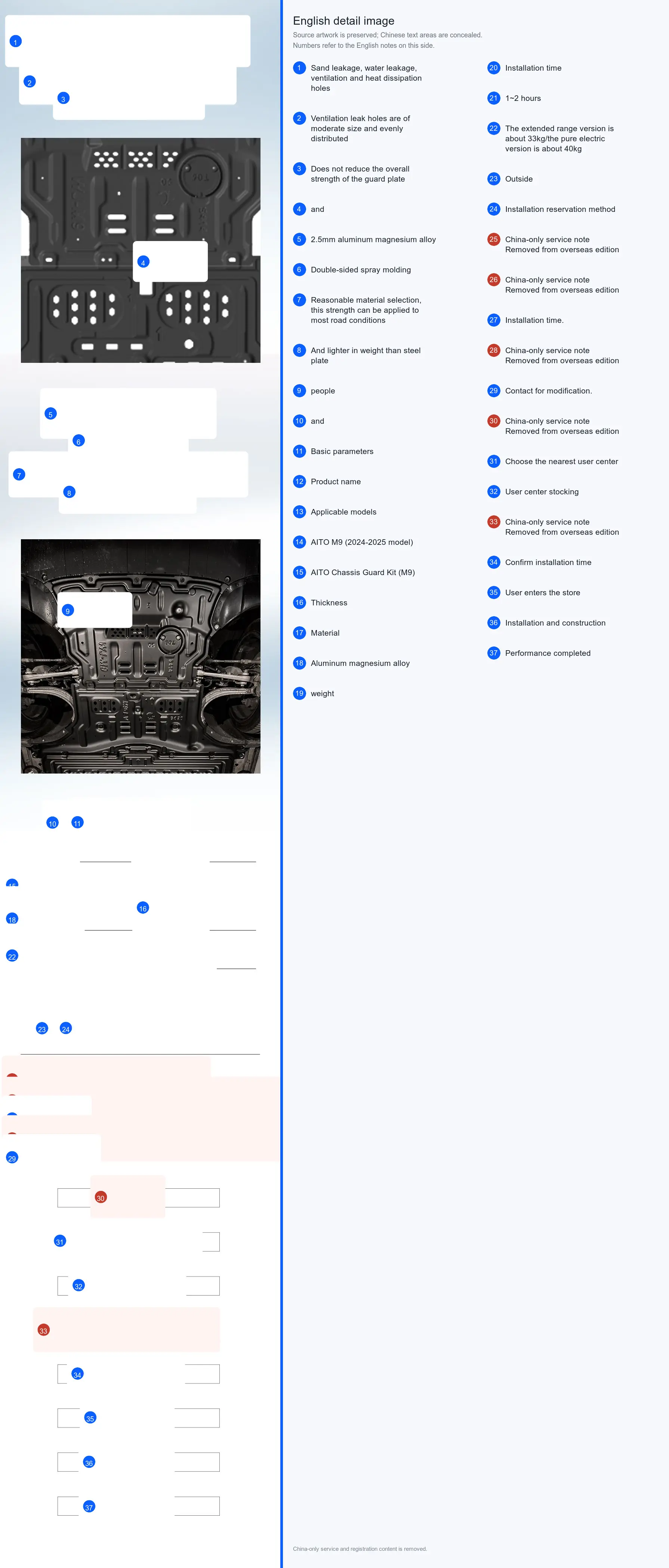Viewport: 669px width, 1568px height.
Task: Open the installed chassis underside photo
Action: pyautogui.click(x=141, y=656)
